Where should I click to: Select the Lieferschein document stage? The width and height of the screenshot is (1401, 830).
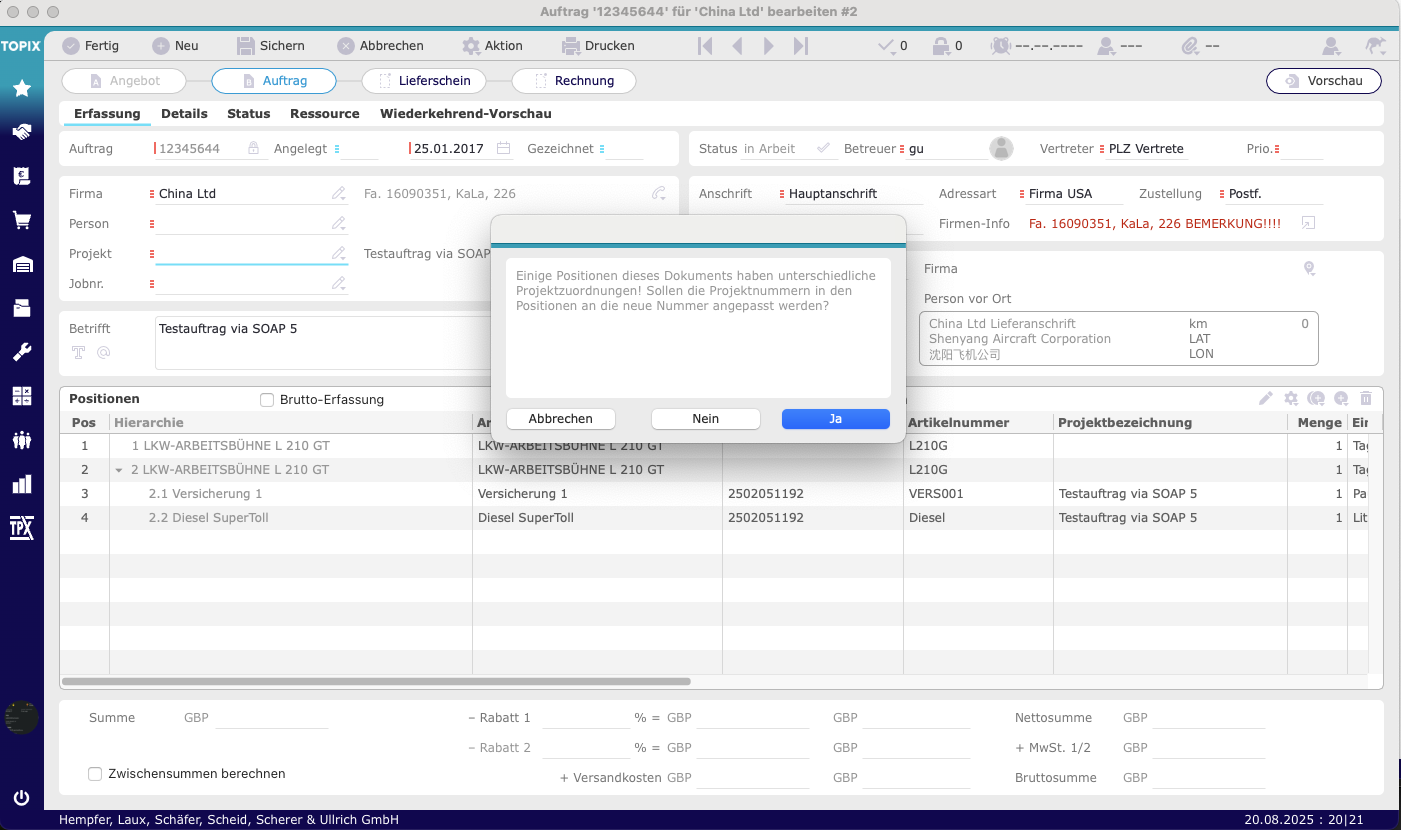click(x=424, y=81)
